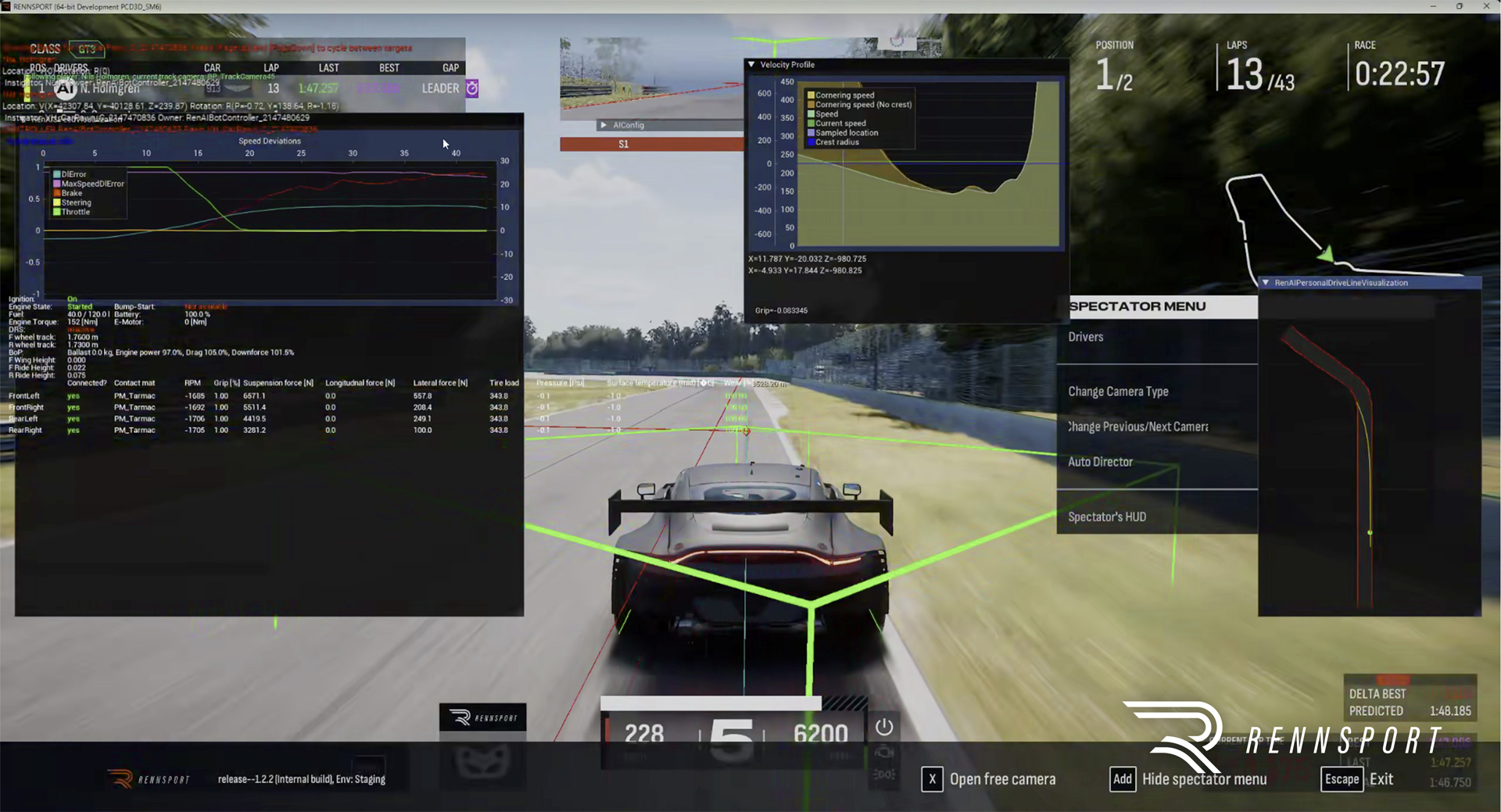Image resolution: width=1501 pixels, height=812 pixels.
Task: Minimize the RENNSPORT window
Action: pos(1433,6)
